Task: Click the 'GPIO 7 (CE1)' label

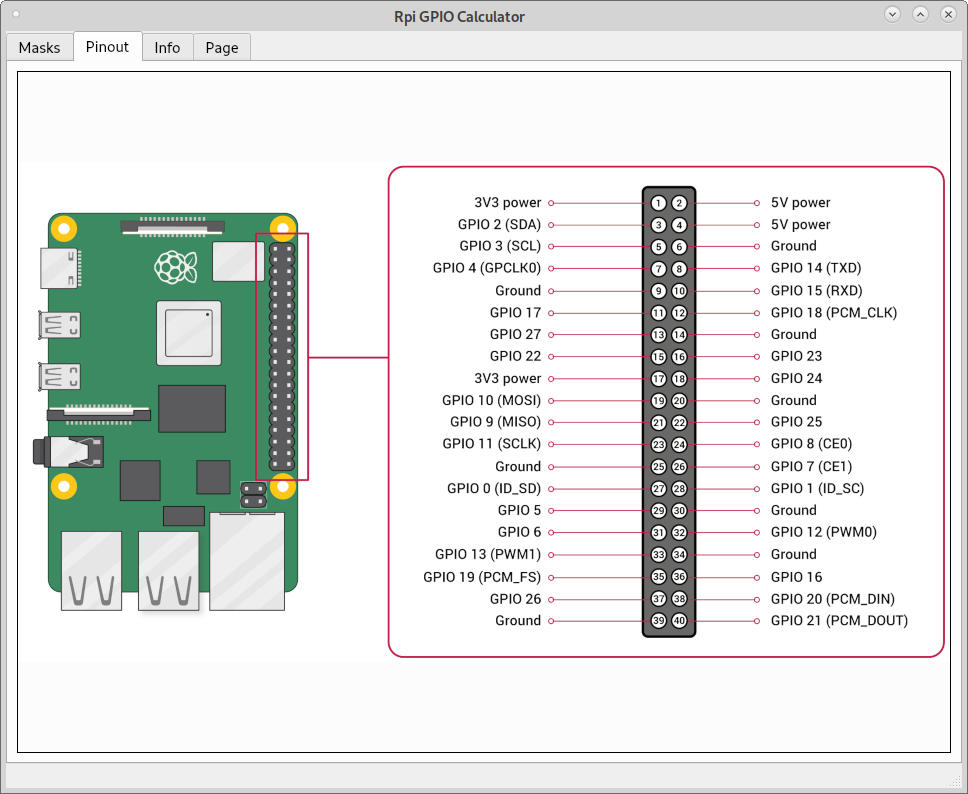Action: pyautogui.click(x=812, y=467)
